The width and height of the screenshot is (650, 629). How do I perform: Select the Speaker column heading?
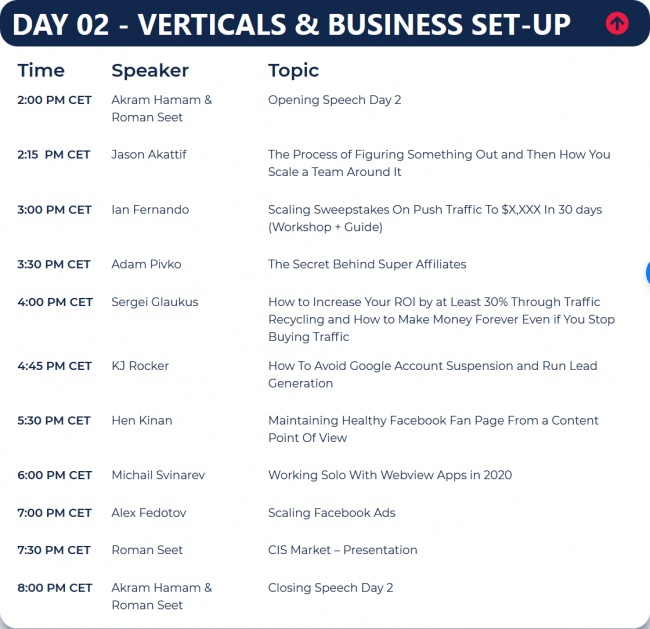point(150,70)
